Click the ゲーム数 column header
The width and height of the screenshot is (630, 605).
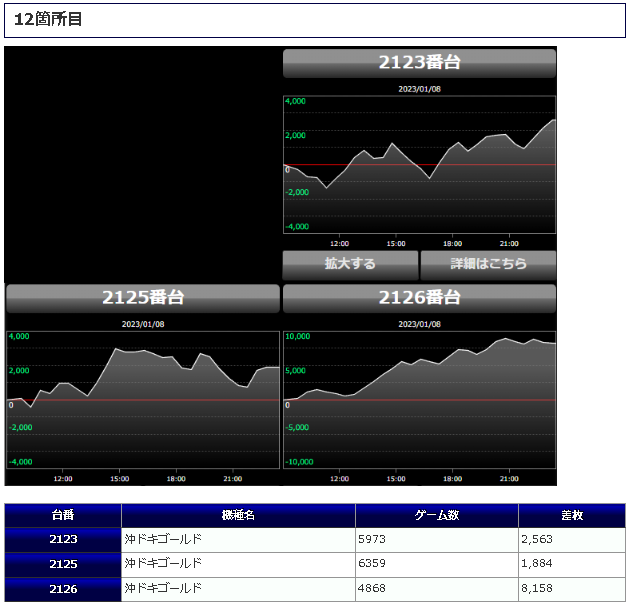pos(437,515)
